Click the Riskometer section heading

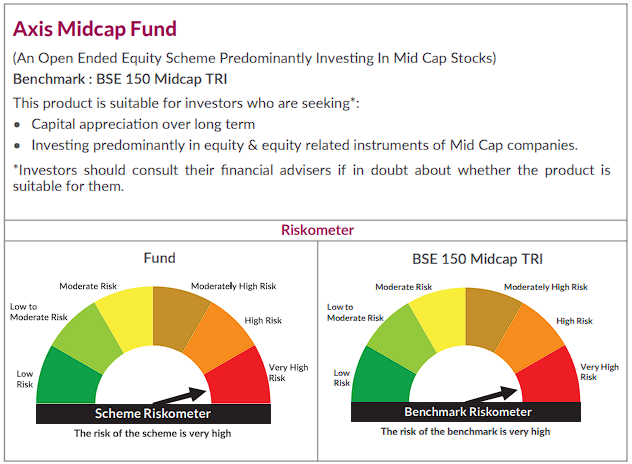[316, 230]
